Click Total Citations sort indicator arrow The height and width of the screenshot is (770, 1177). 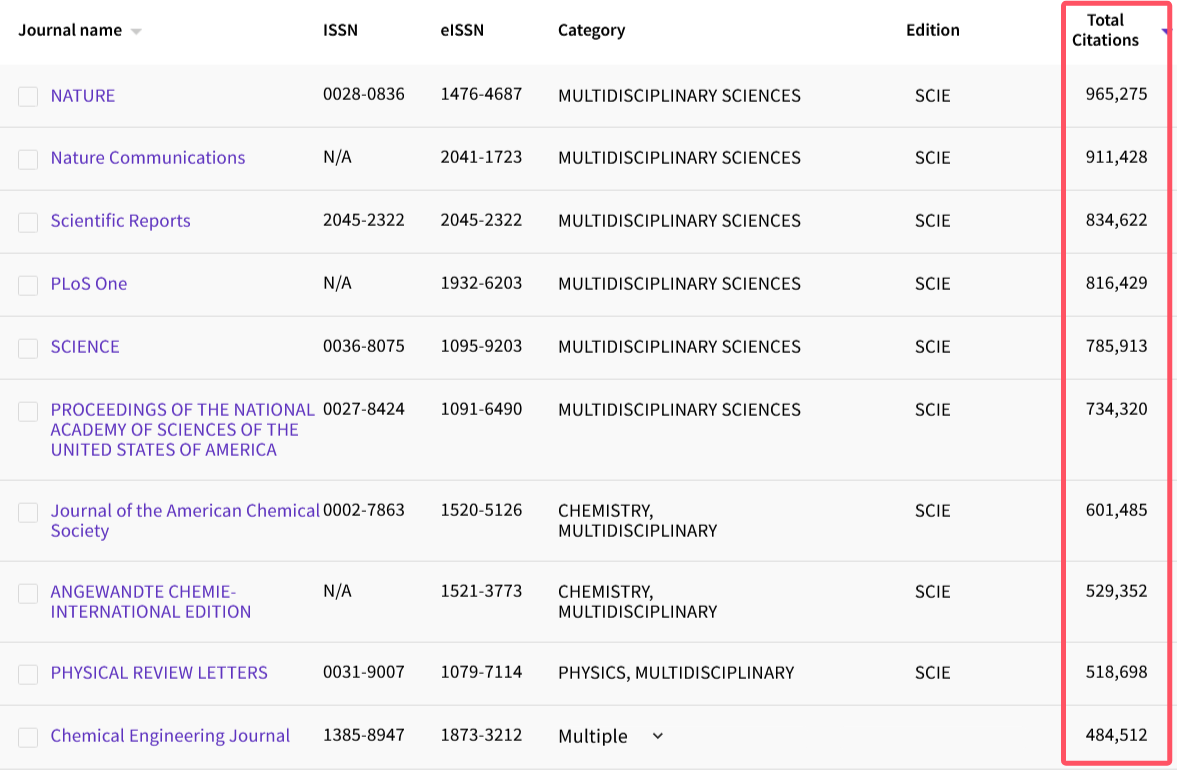click(1165, 32)
